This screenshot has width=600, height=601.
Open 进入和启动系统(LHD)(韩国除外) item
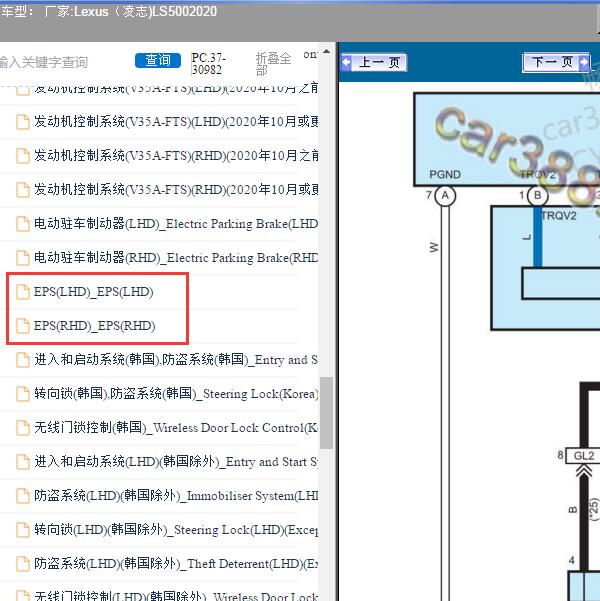176,461
